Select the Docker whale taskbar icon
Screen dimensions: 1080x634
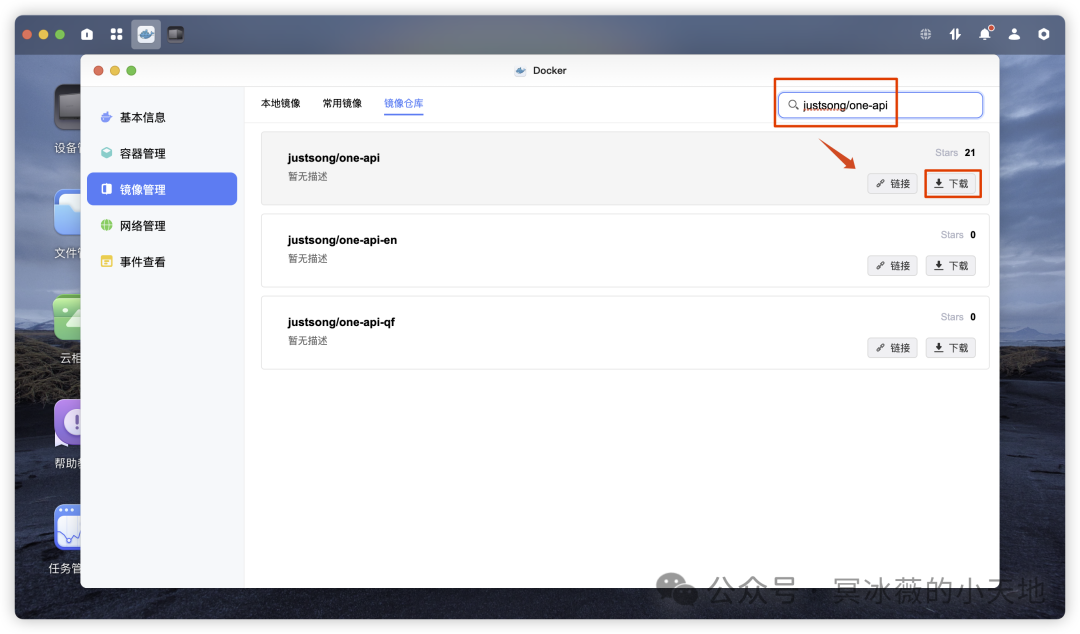click(x=146, y=34)
